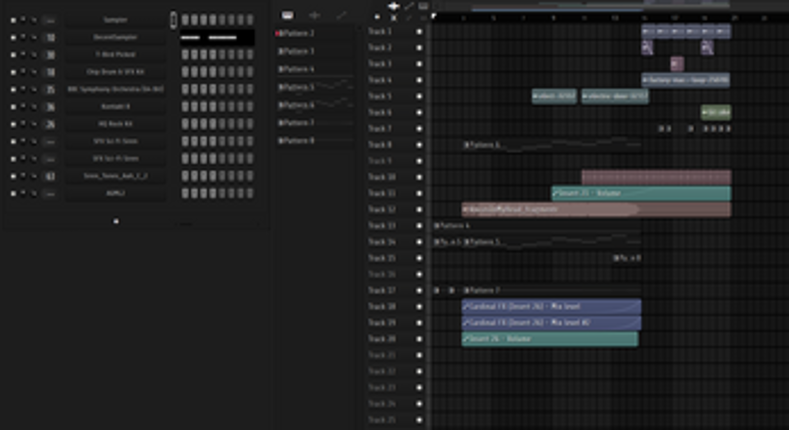Screen dimensions: 789x430
Task: Select Pattern 4 in the picker
Action: (x=314, y=69)
